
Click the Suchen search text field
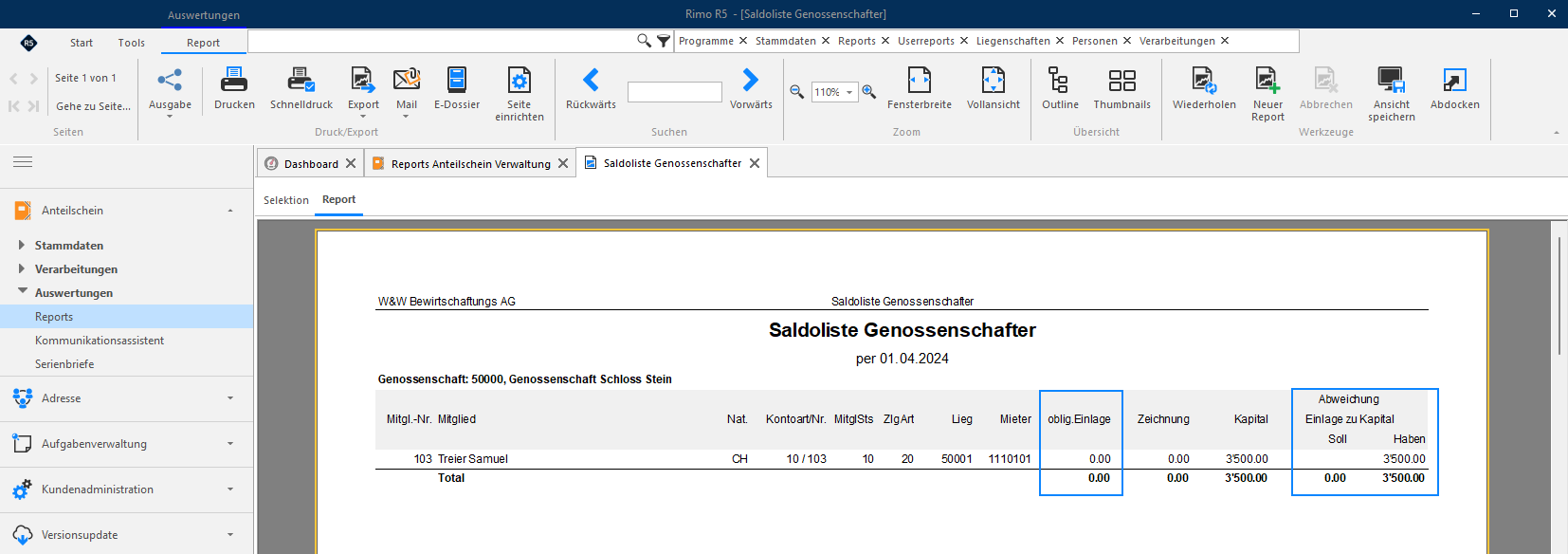[x=675, y=92]
